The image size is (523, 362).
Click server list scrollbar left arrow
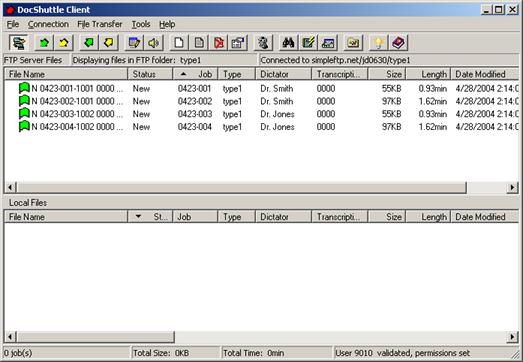click(10, 188)
